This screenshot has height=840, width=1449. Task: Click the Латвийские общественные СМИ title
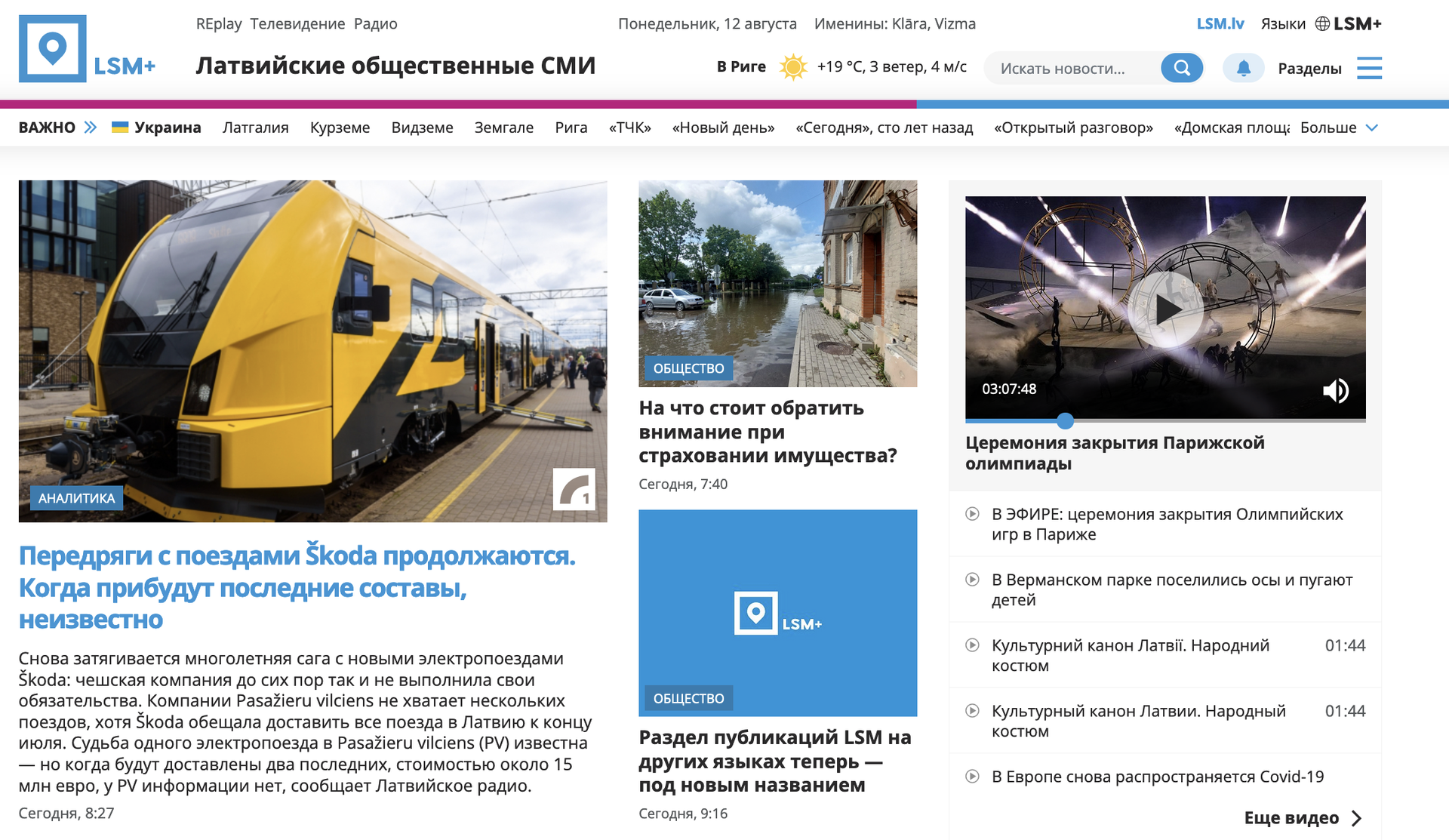(395, 66)
